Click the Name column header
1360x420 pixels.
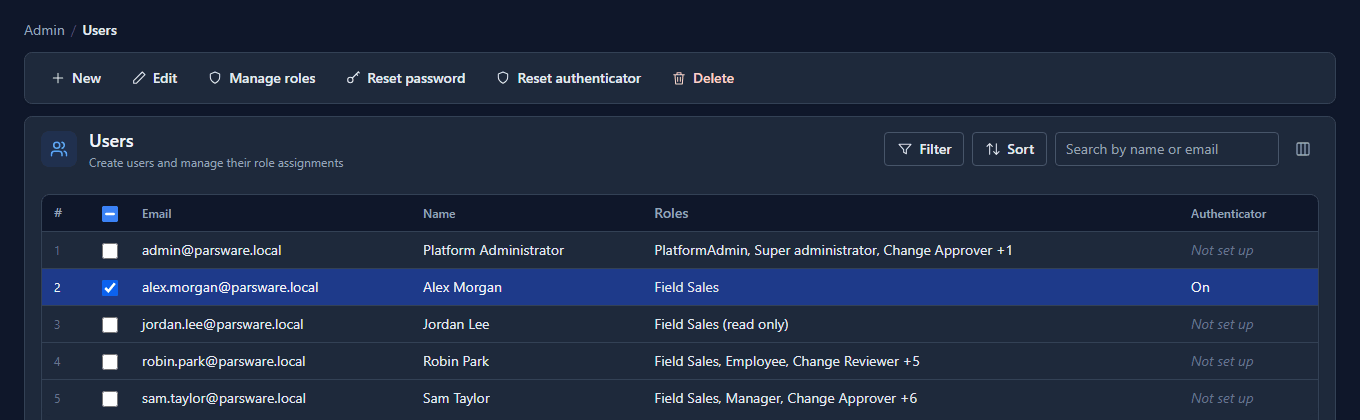439,214
